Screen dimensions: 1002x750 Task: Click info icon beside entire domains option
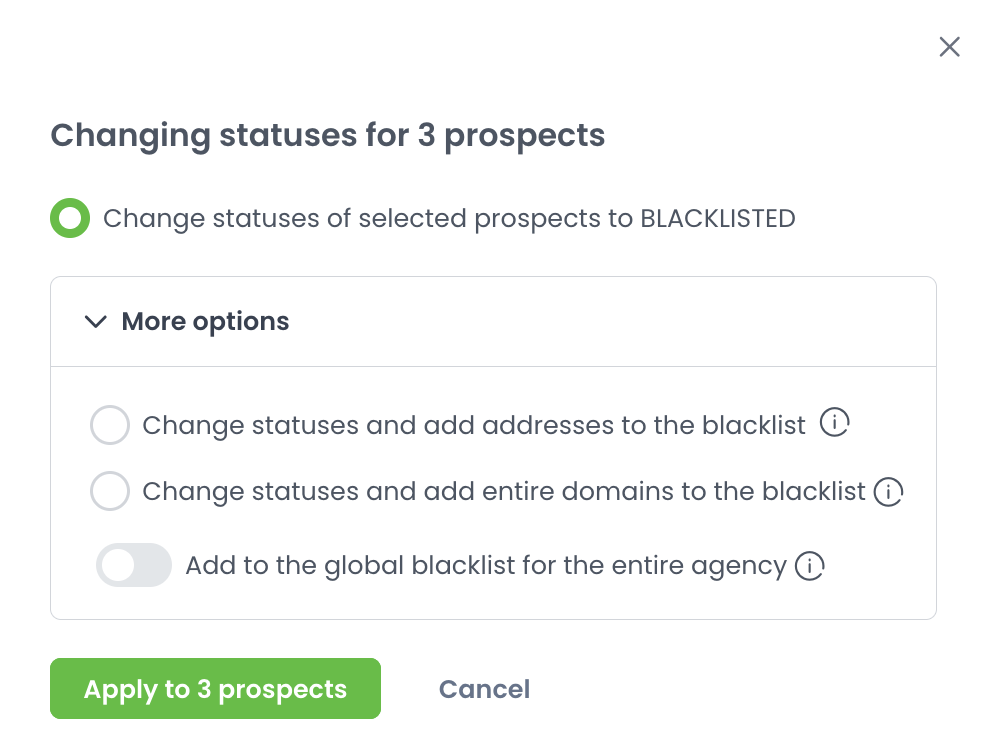pos(888,492)
